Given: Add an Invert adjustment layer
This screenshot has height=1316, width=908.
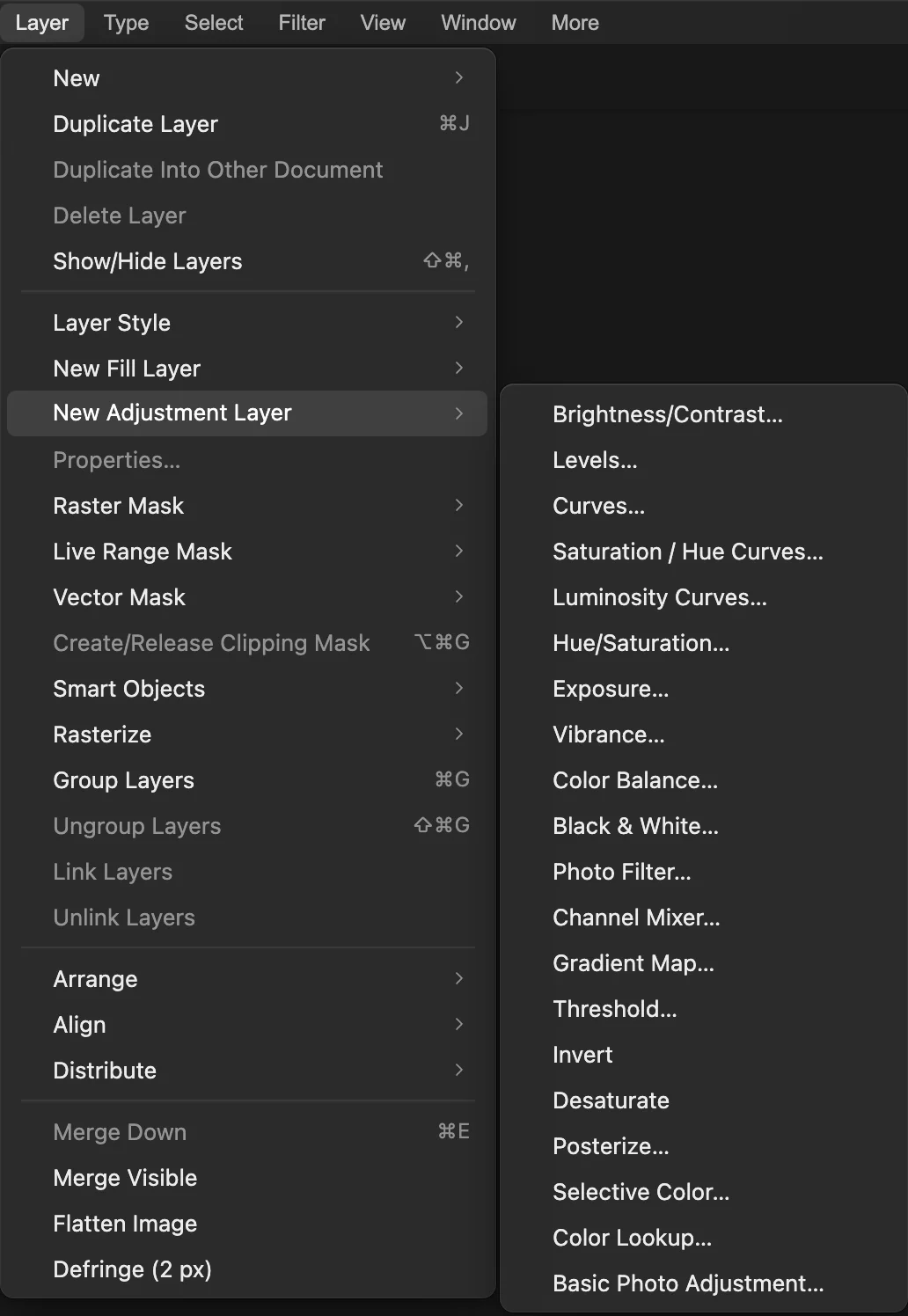Looking at the screenshot, I should click(x=704, y=1055).
